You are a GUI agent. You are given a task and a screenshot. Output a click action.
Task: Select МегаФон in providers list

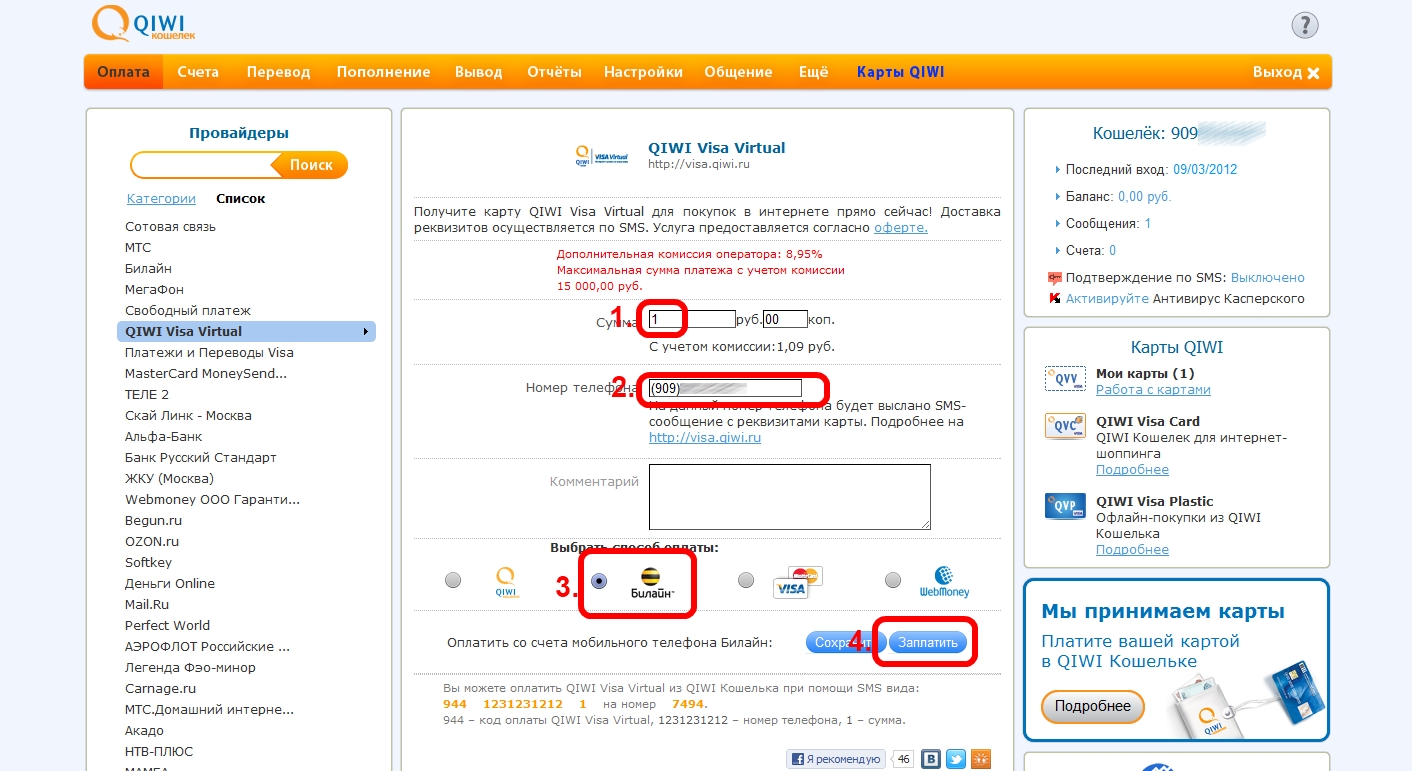tap(155, 290)
